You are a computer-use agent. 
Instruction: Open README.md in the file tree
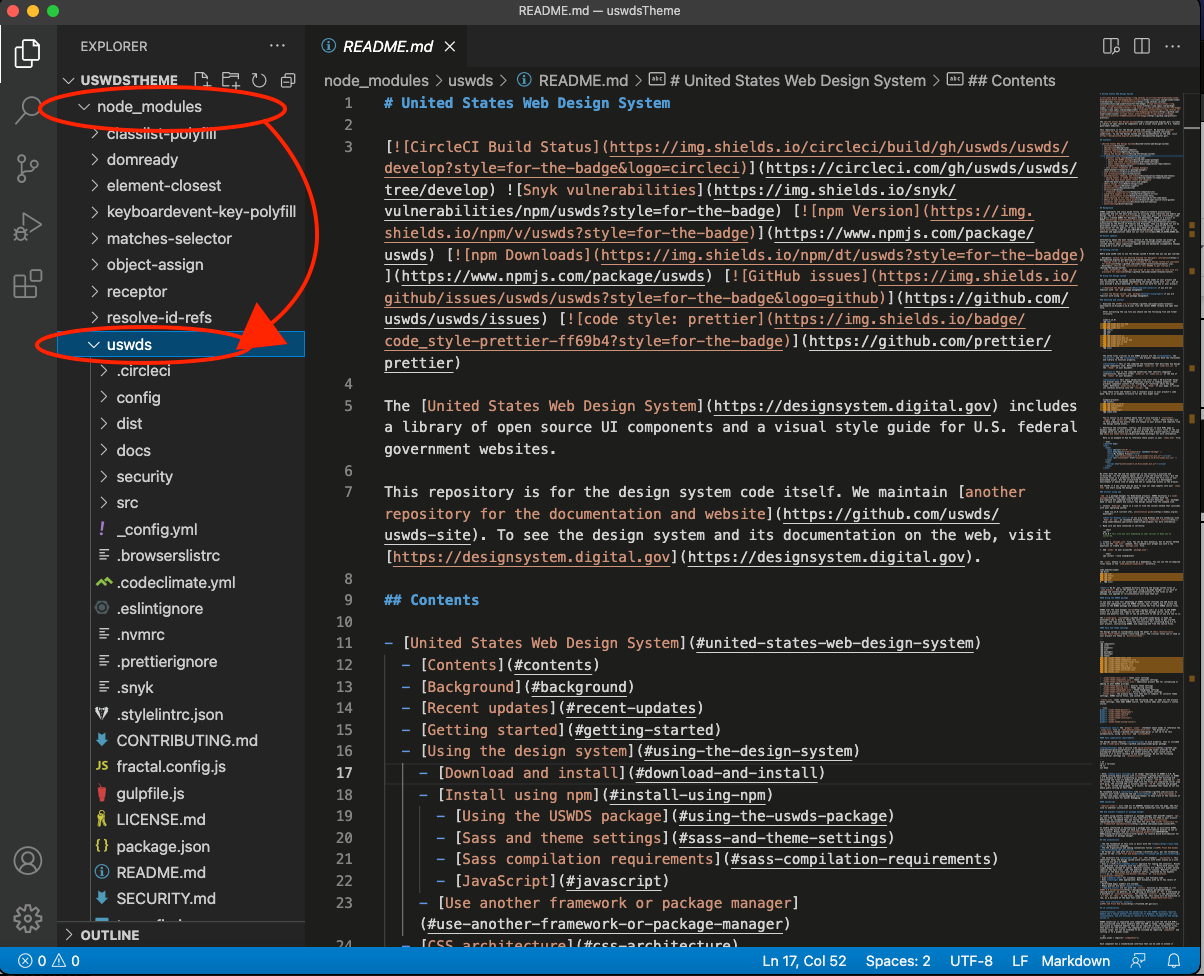[181, 873]
